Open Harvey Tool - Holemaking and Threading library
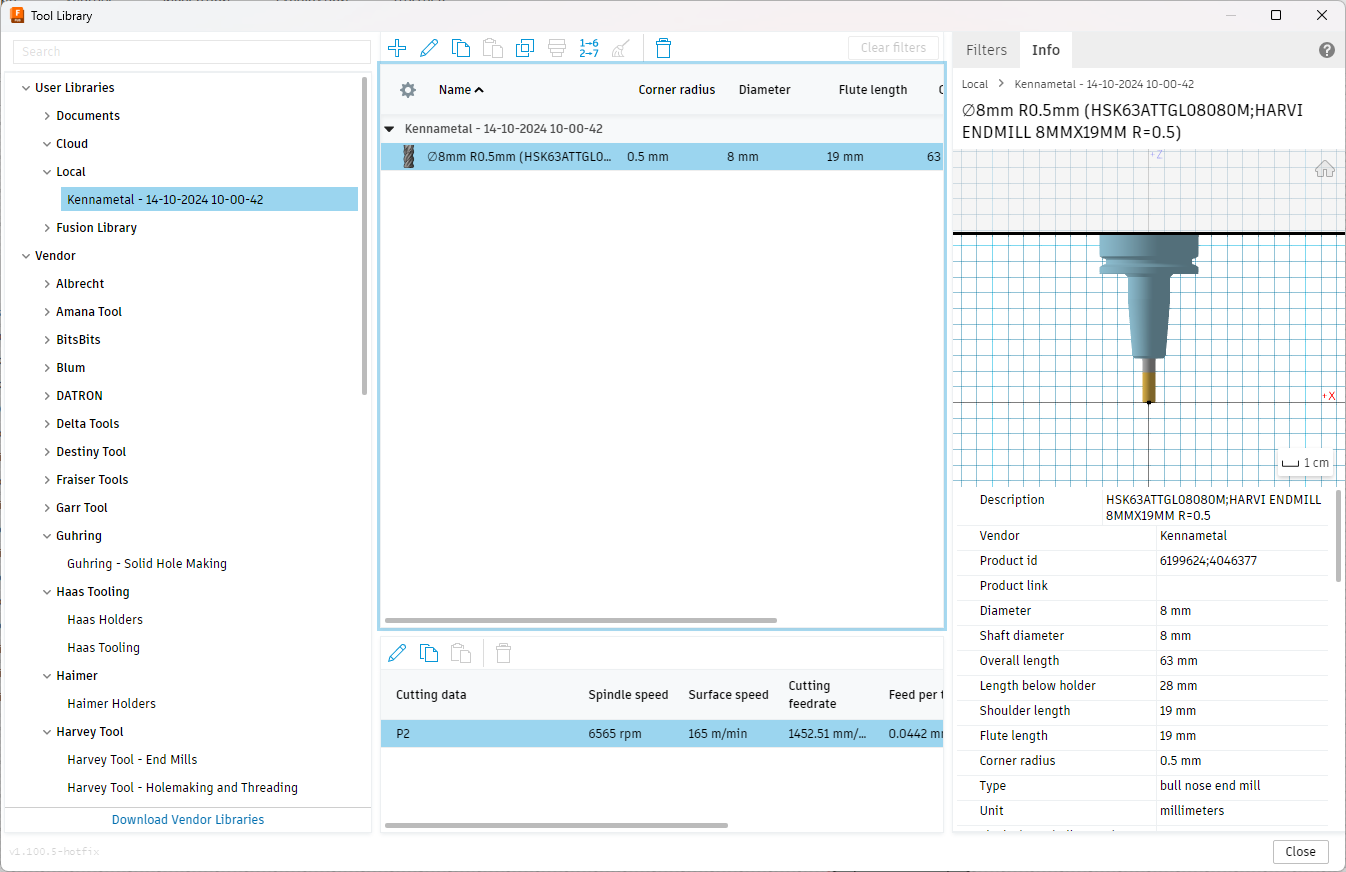This screenshot has height=872, width=1346. [x=182, y=788]
